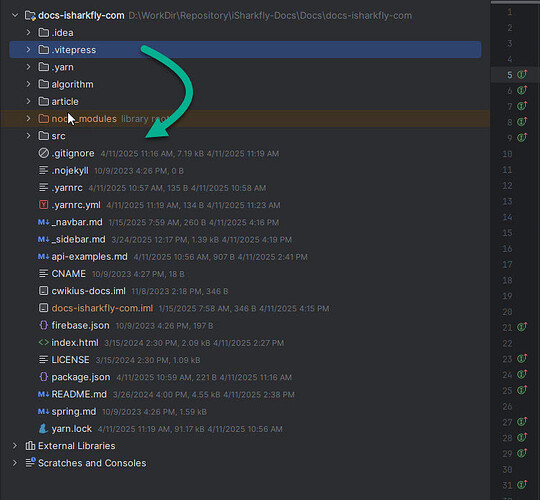Select the _sidebar.md file name

78,239
